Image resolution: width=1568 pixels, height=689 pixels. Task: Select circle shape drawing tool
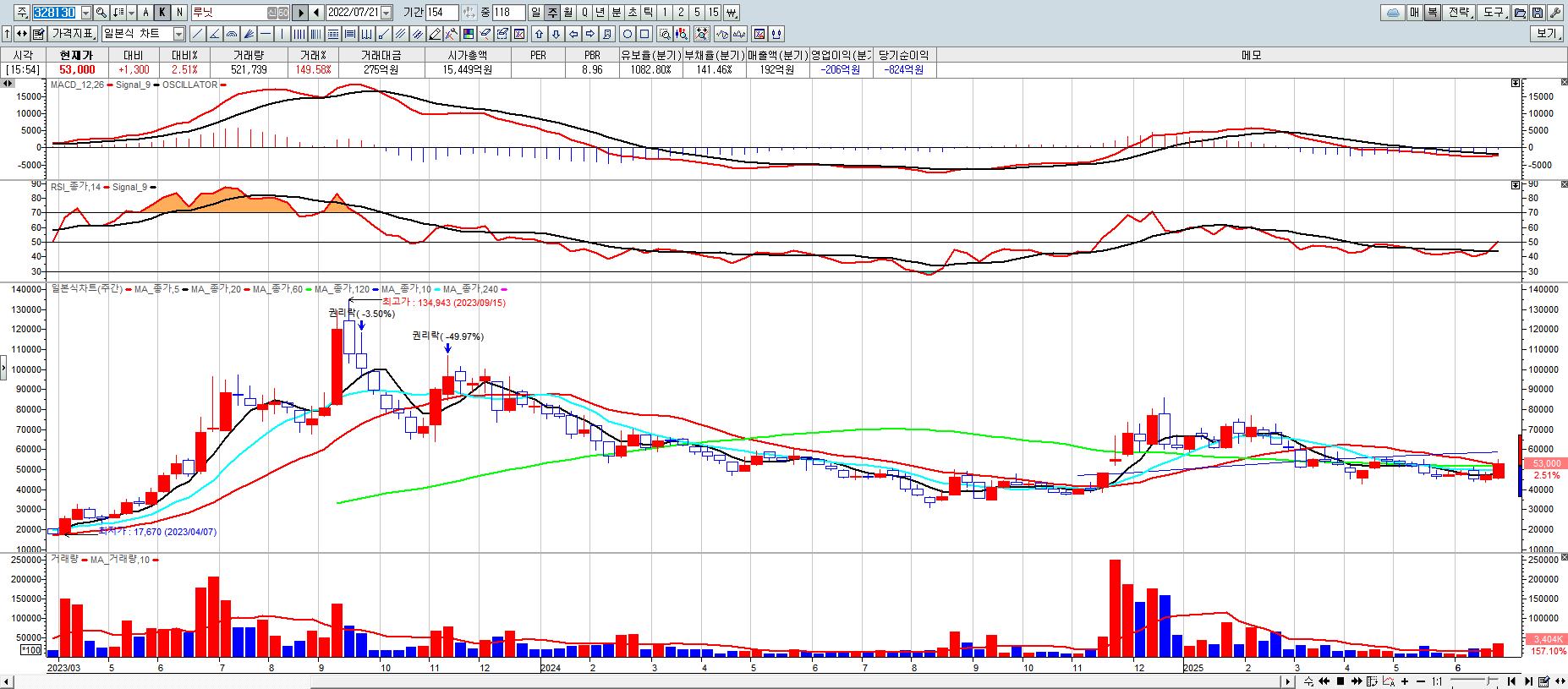pyautogui.click(x=628, y=34)
